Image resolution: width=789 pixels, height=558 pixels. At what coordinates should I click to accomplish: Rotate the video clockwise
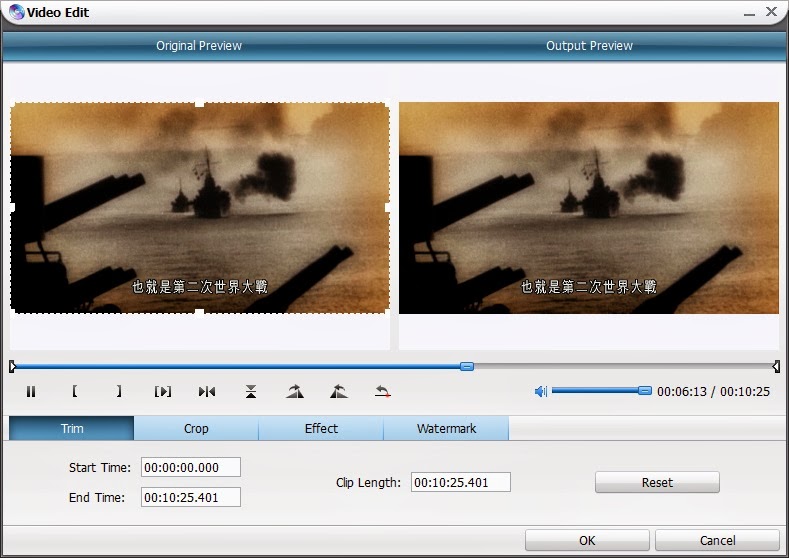click(x=295, y=391)
